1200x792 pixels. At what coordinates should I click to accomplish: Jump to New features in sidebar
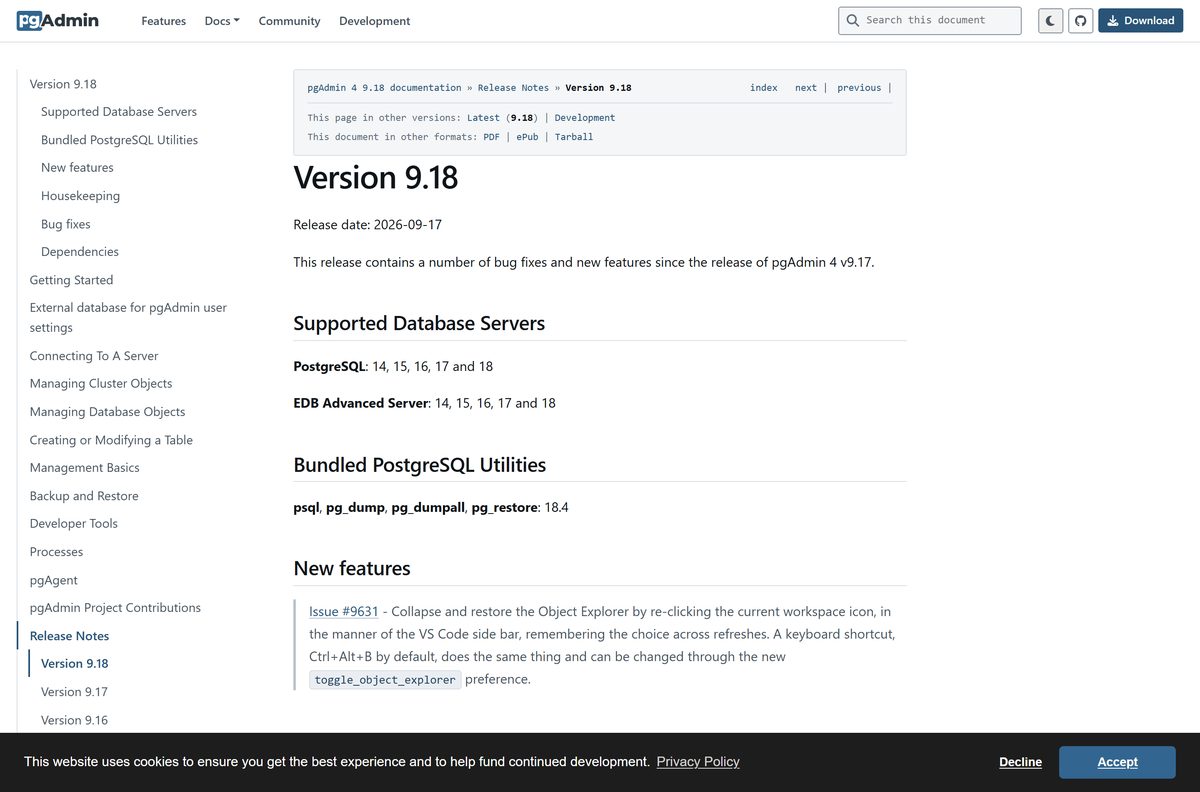pyautogui.click(x=77, y=168)
